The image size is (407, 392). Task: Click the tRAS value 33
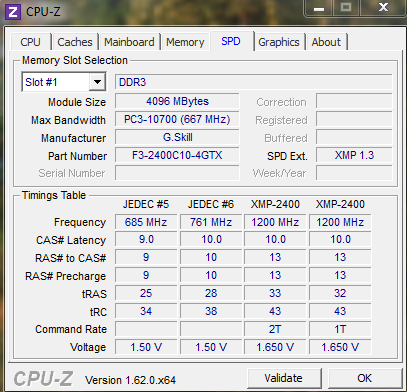pyautogui.click(x=275, y=293)
